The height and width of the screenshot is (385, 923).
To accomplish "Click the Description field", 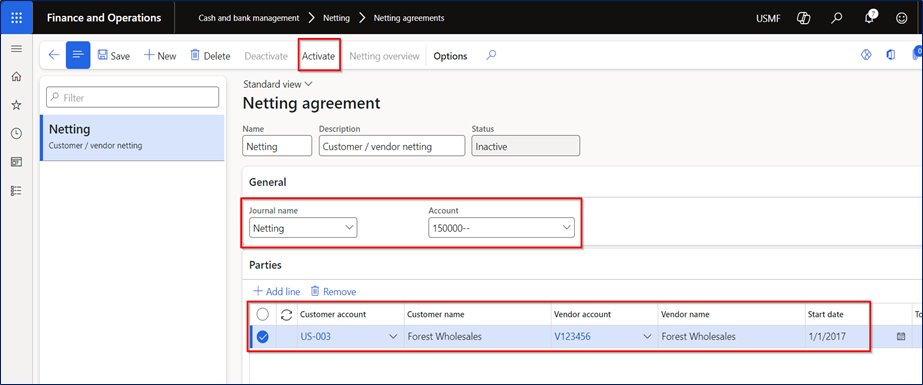I will click(392, 147).
